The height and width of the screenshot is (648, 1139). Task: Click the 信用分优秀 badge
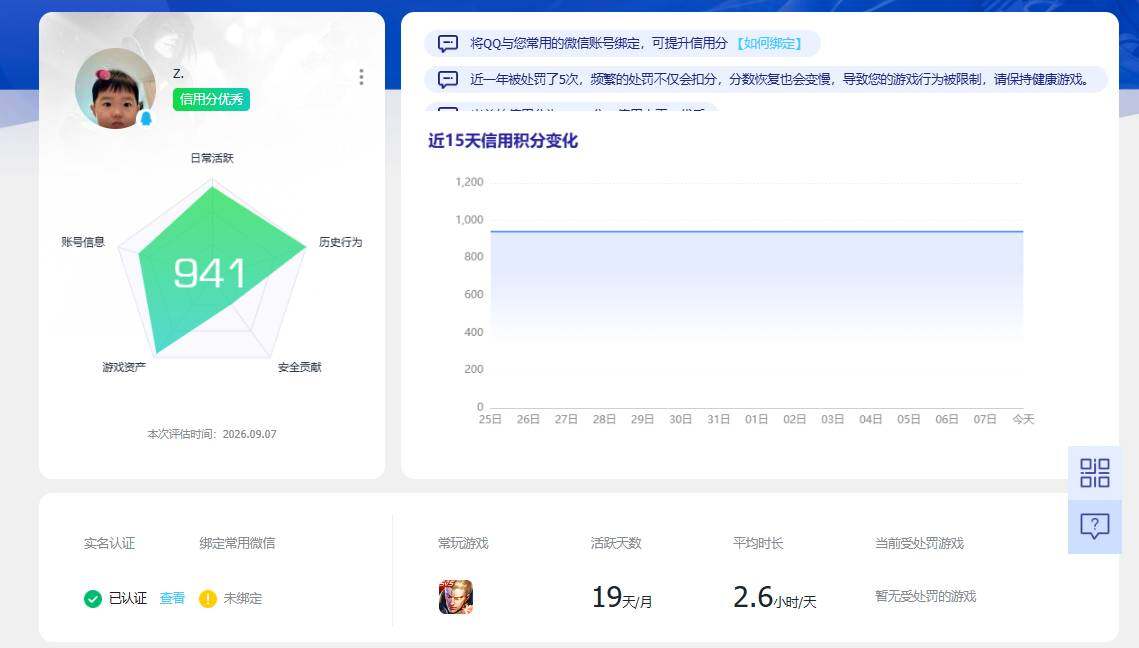click(x=211, y=100)
